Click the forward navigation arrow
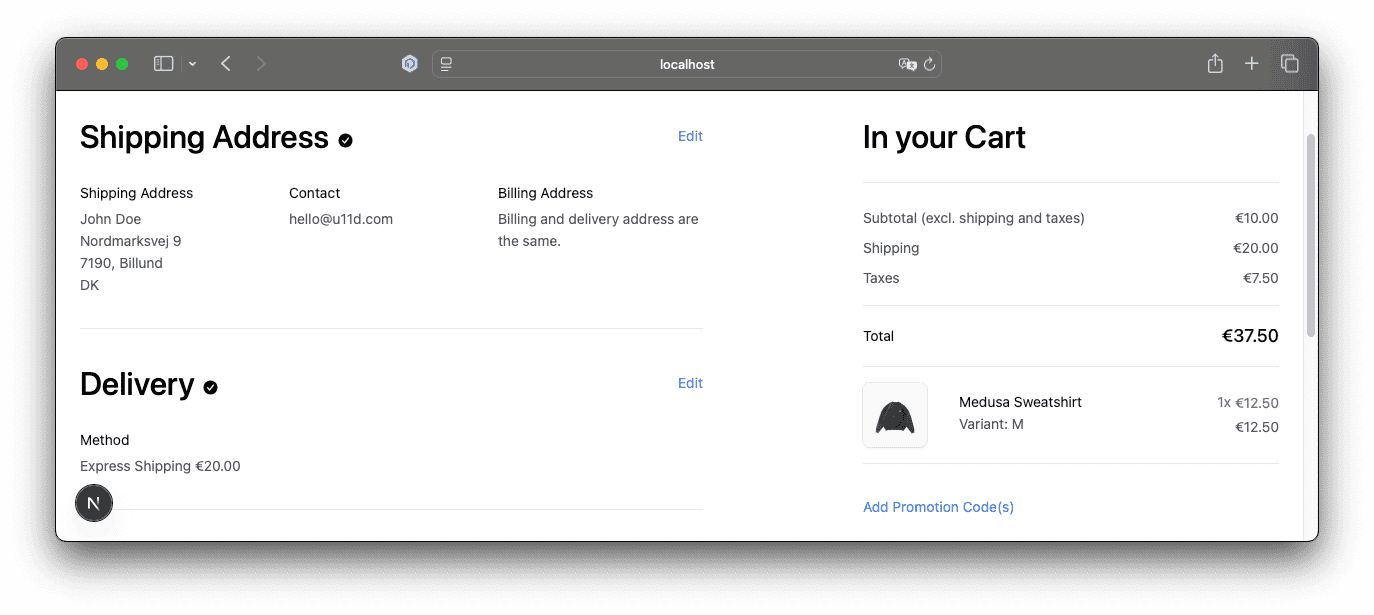The height and width of the screenshot is (615, 1374). click(261, 64)
